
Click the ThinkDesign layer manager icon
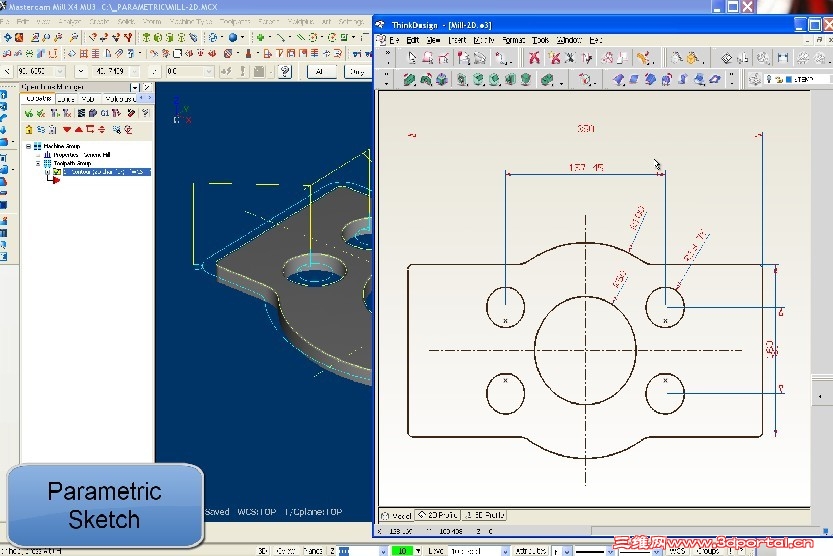click(x=754, y=80)
